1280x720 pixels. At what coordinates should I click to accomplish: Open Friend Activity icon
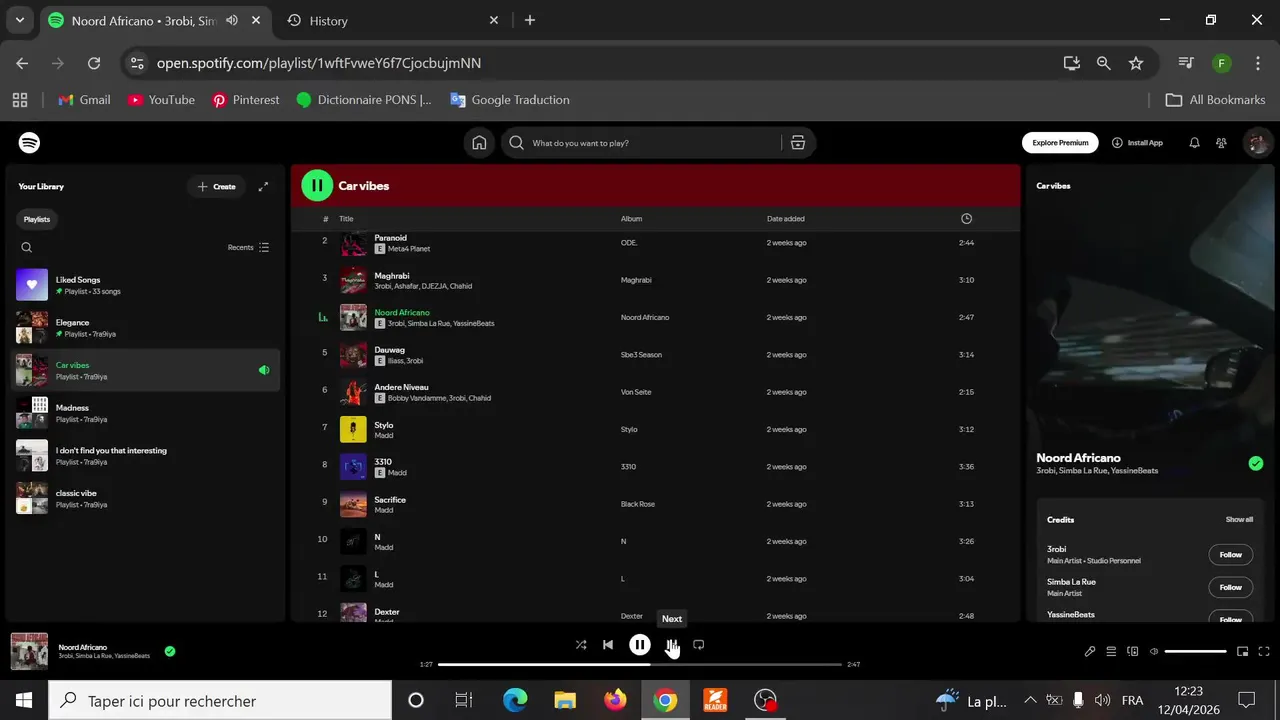pos(1221,143)
